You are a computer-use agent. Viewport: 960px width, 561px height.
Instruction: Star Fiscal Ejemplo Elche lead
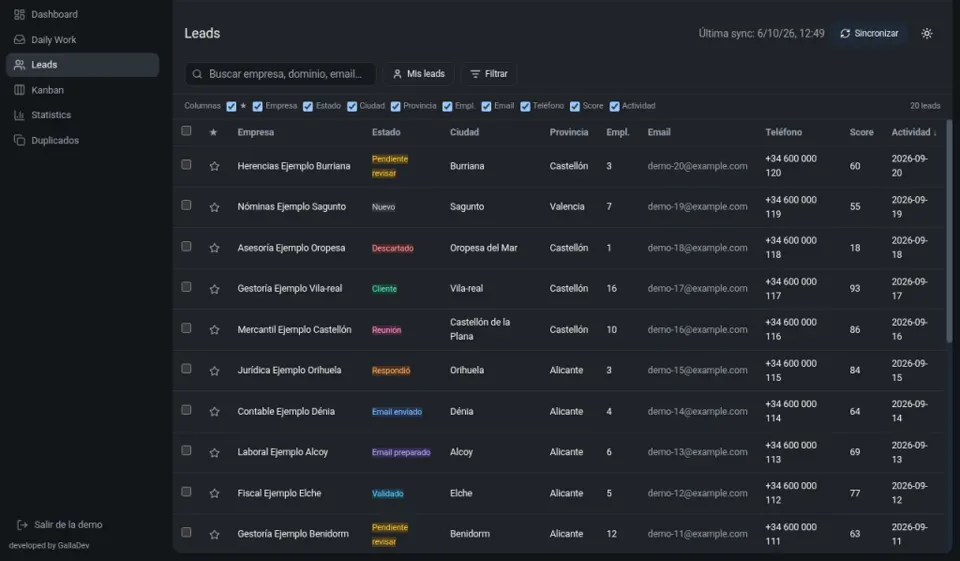pyautogui.click(x=214, y=493)
